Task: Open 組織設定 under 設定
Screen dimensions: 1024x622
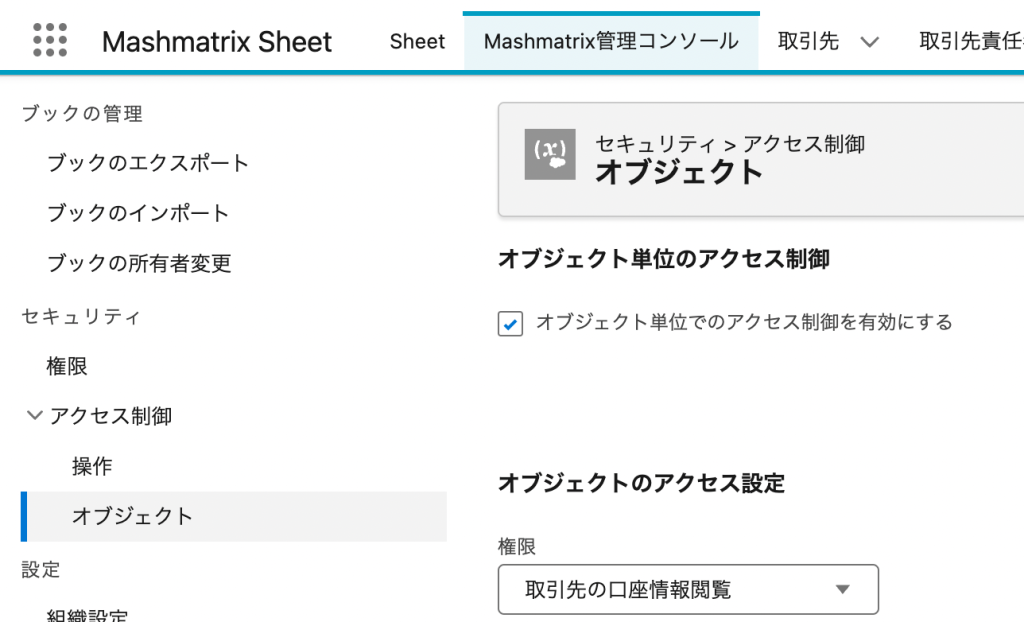Action: (x=88, y=614)
